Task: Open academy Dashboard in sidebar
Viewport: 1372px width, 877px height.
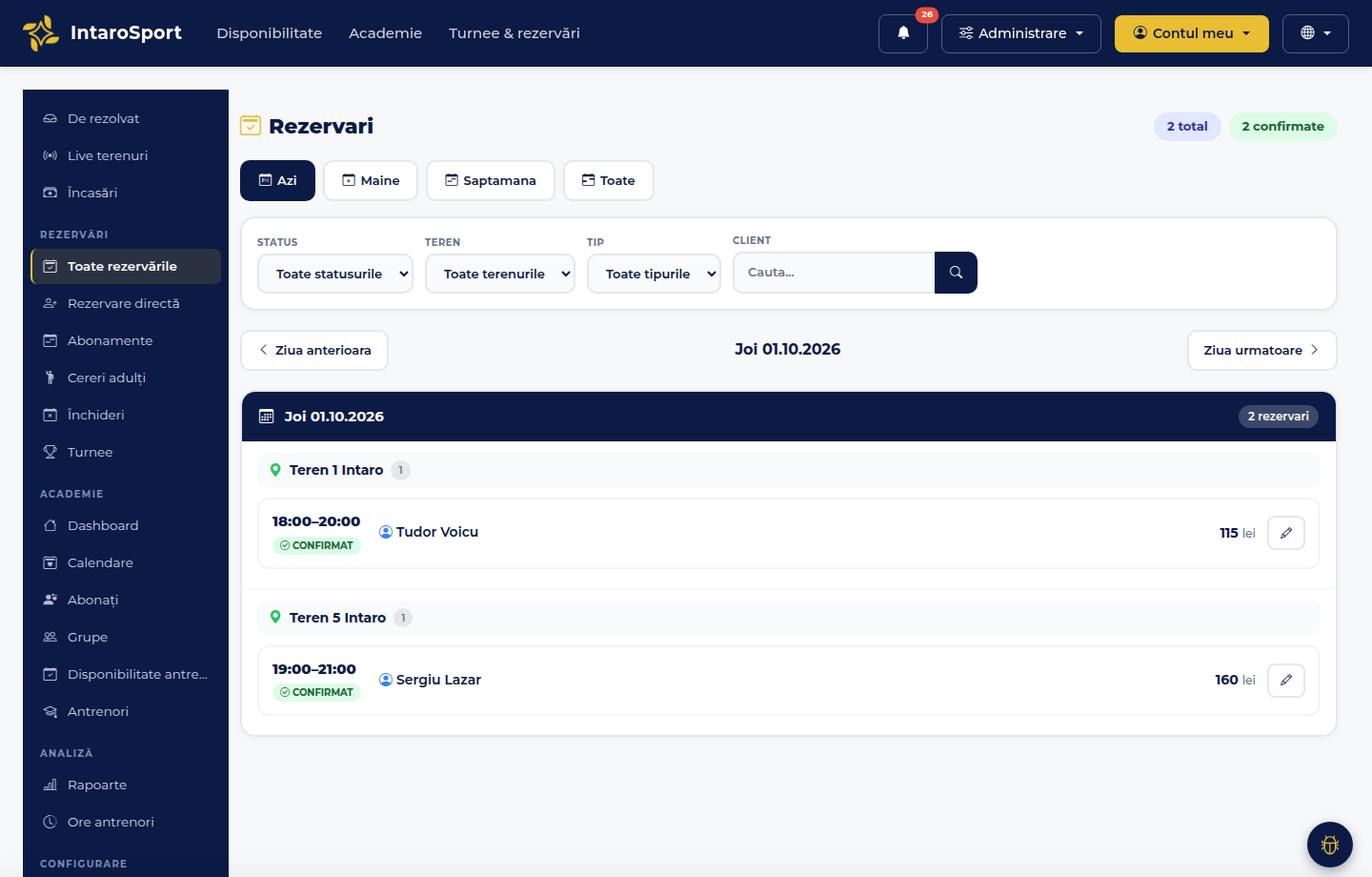Action: (126, 525)
